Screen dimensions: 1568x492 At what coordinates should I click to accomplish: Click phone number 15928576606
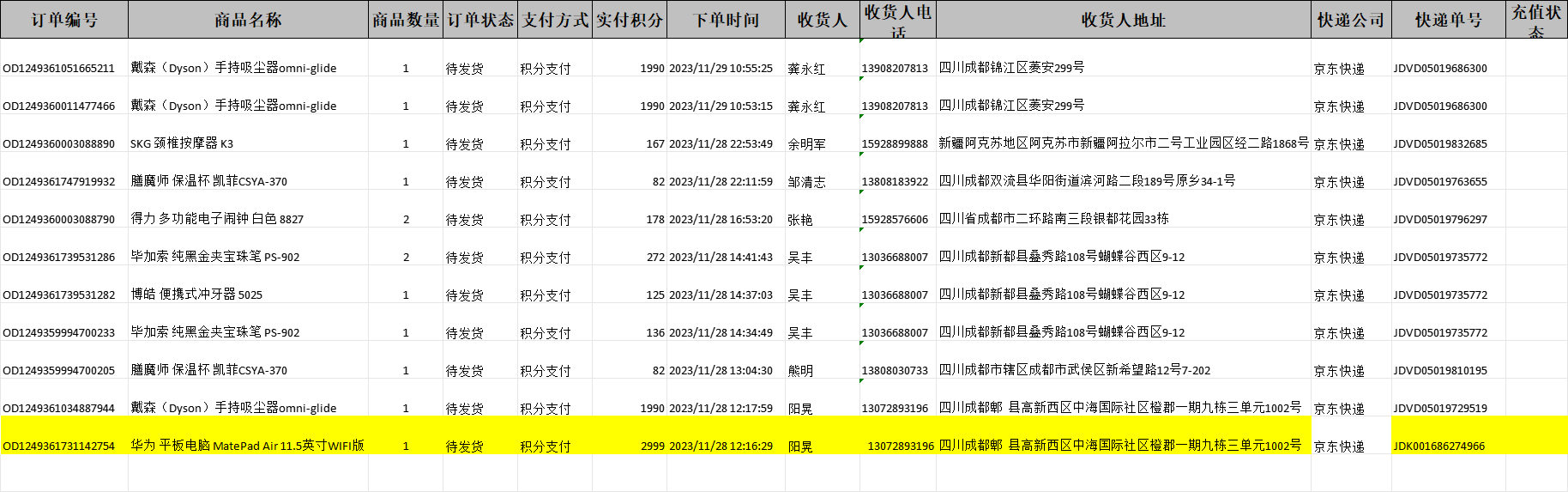click(895, 220)
